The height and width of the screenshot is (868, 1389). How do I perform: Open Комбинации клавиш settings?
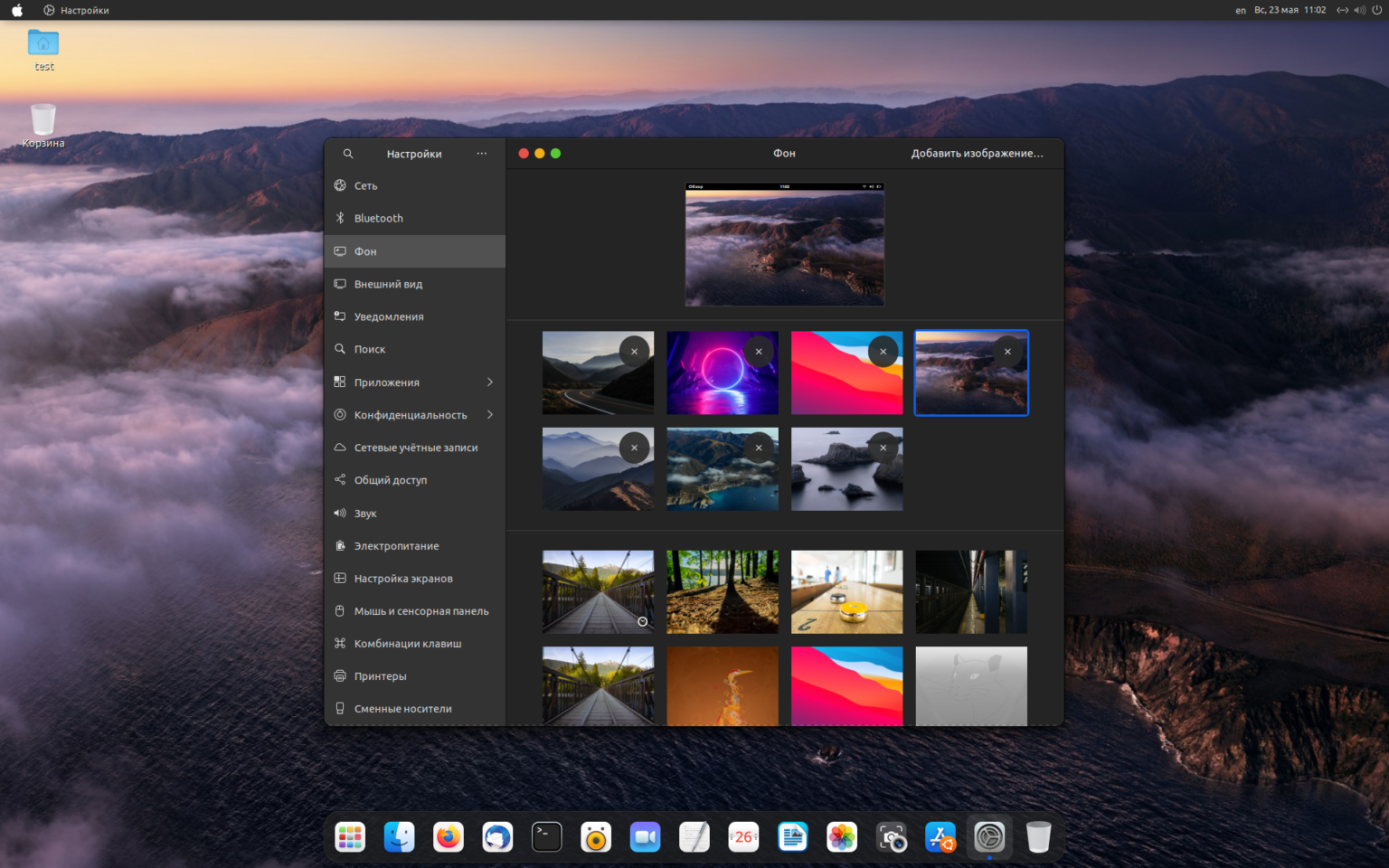click(x=415, y=644)
